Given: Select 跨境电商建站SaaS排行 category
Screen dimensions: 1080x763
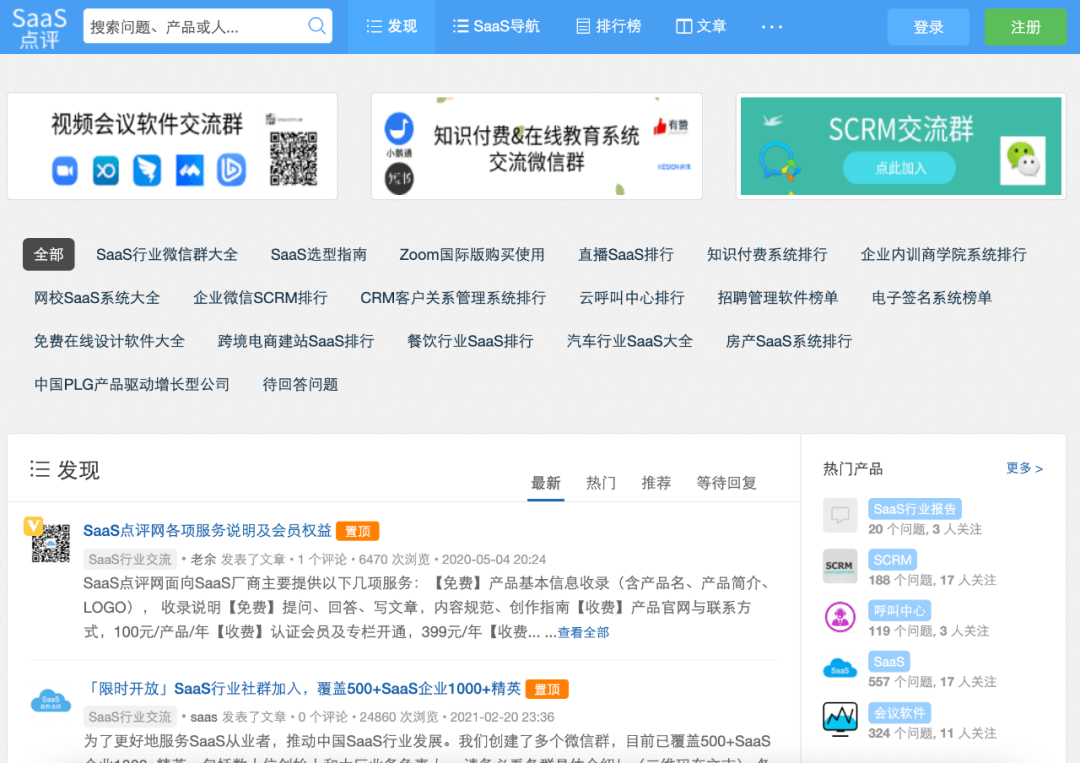Looking at the screenshot, I should click(295, 342).
